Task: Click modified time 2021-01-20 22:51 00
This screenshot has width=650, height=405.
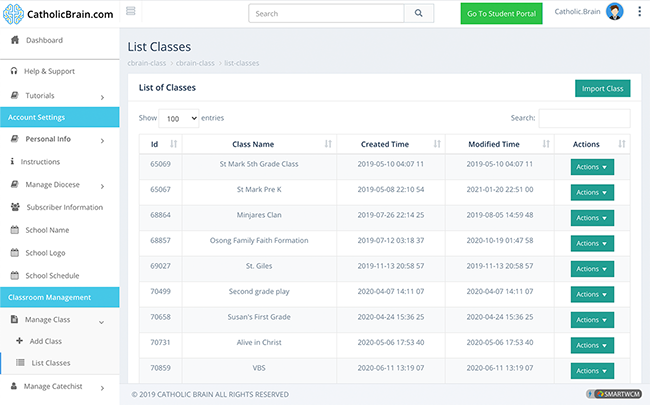Action: (x=500, y=189)
